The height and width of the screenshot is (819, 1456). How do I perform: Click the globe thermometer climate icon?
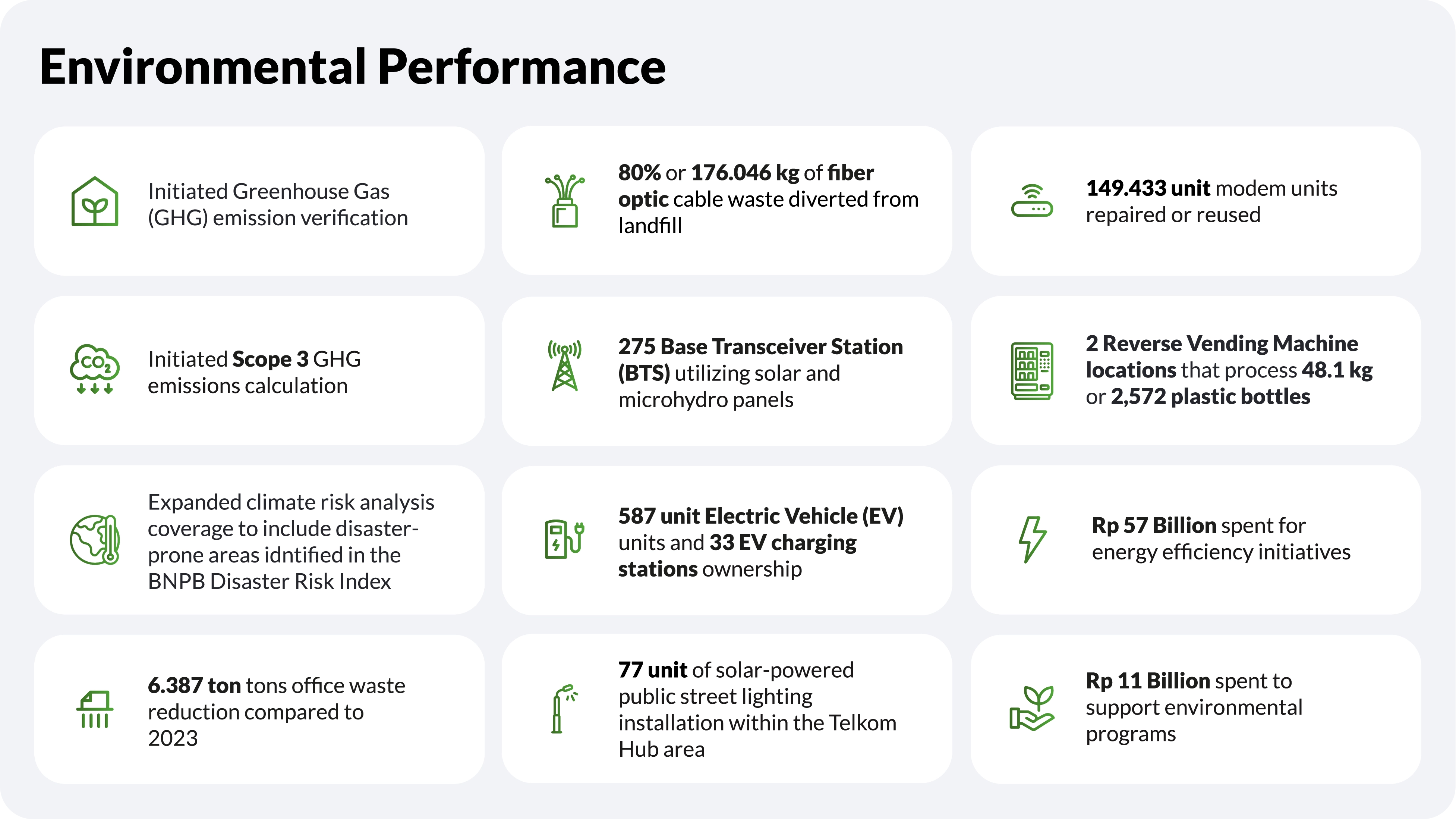[94, 540]
